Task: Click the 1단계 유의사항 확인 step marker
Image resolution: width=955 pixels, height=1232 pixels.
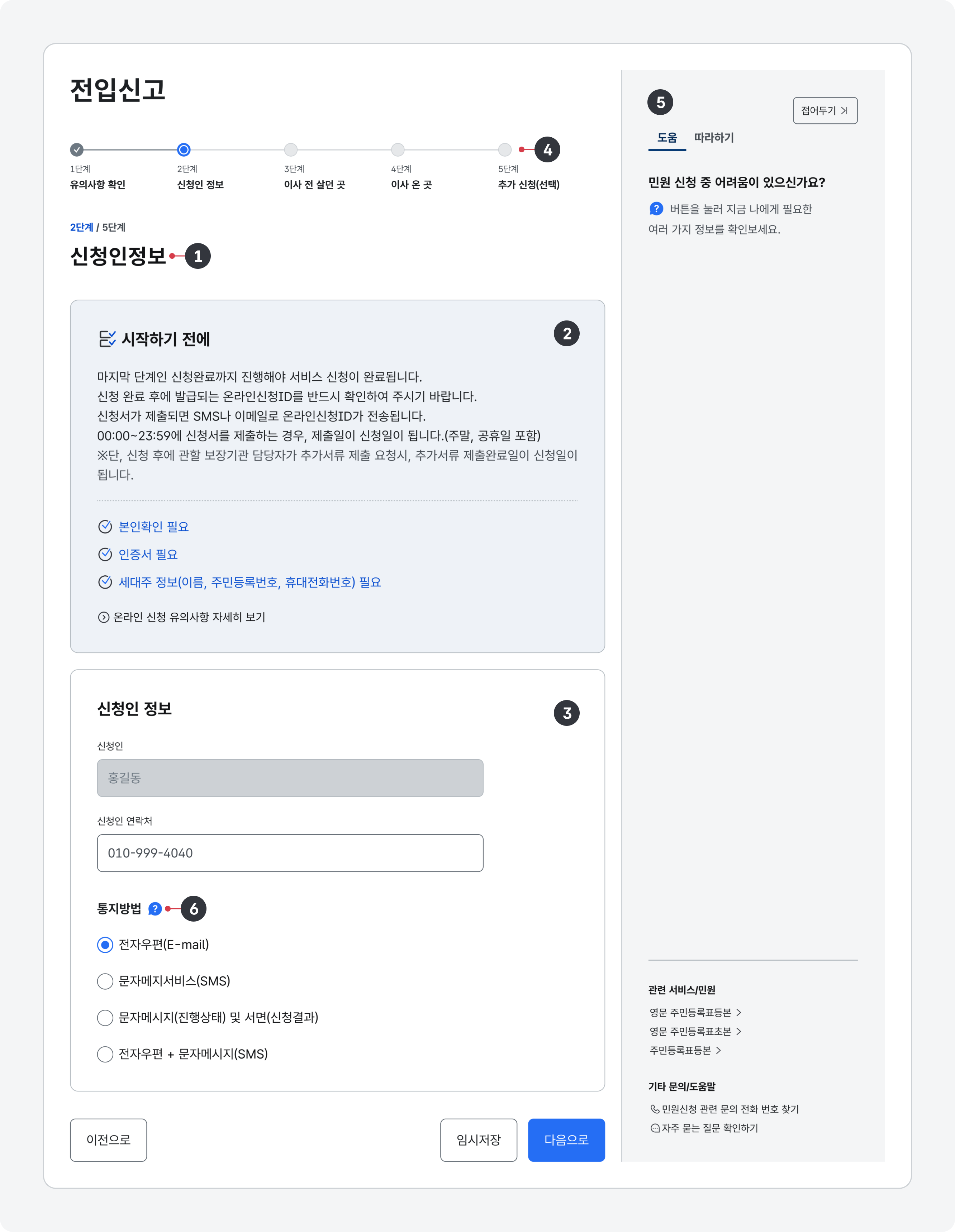Action: [x=77, y=150]
